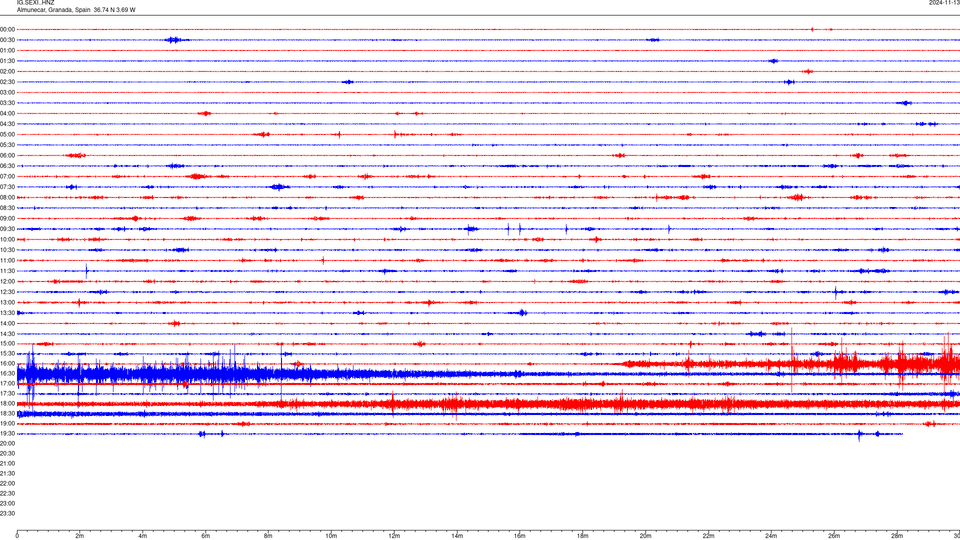Click the 01:30 time row label
Screen dimensions: 960x540
tap(7, 61)
